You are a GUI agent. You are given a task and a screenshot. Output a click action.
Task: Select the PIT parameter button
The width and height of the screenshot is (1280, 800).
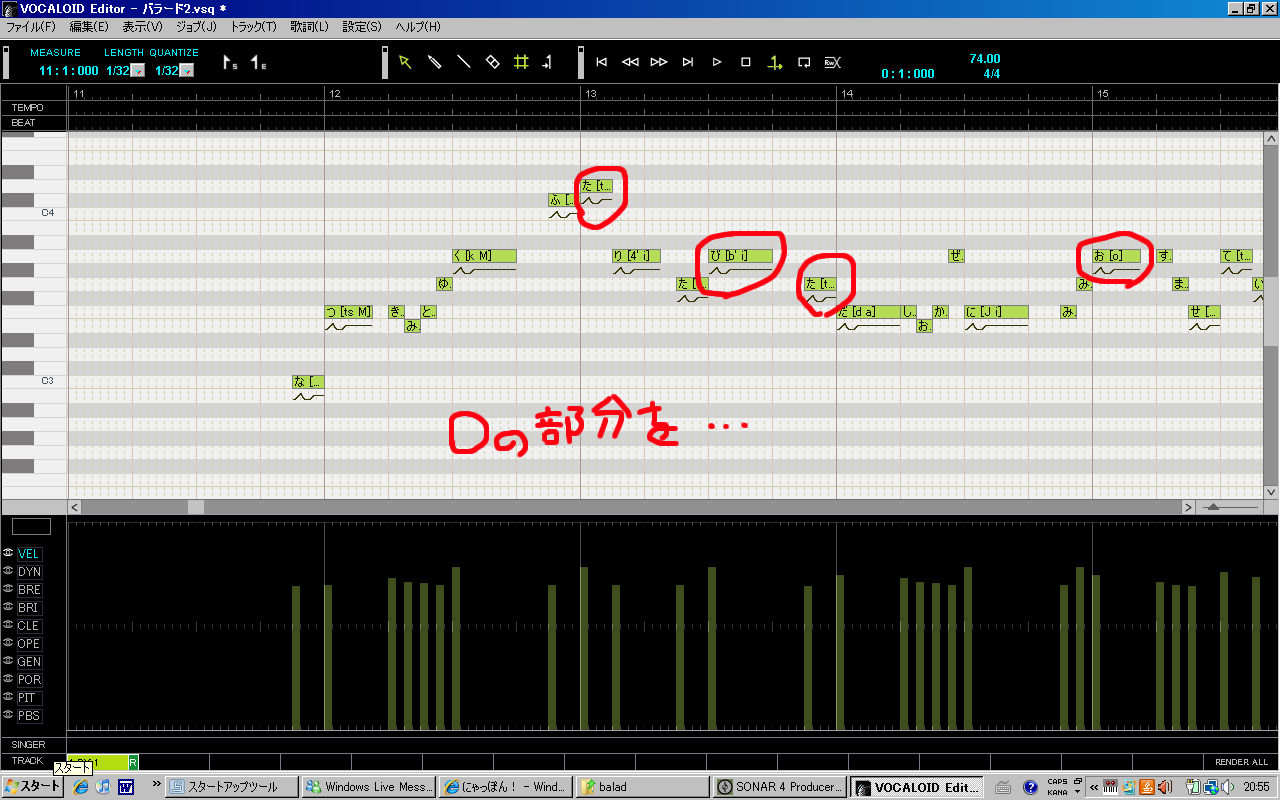pyautogui.click(x=29, y=698)
